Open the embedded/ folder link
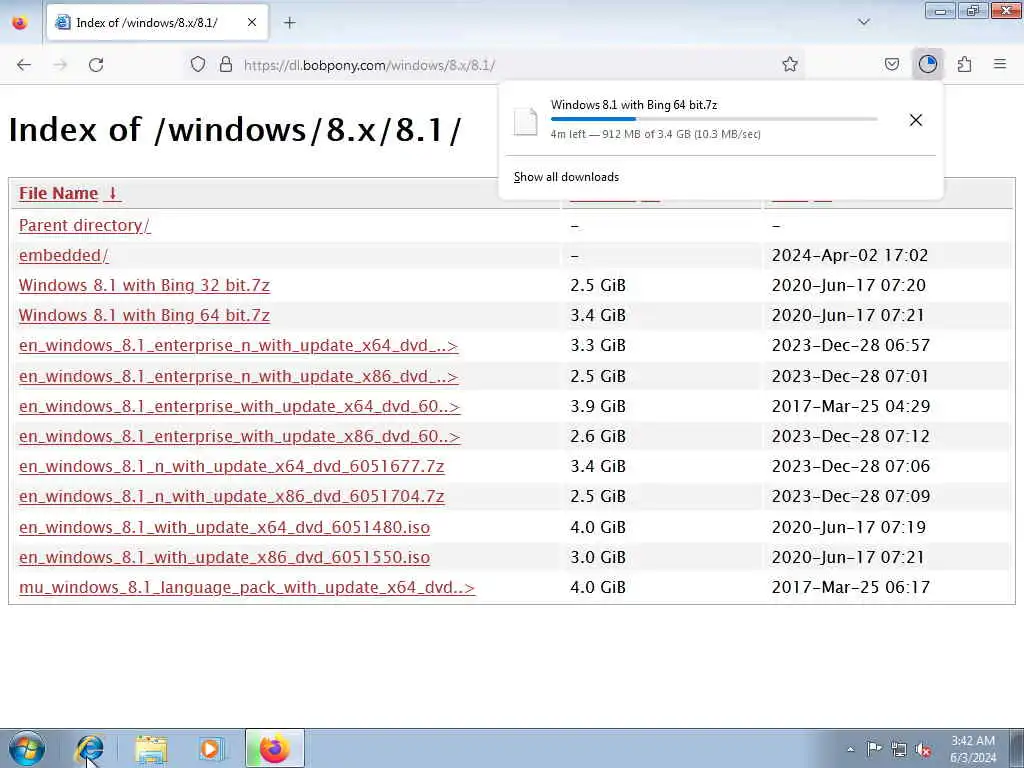The width and height of the screenshot is (1024, 768). click(63, 255)
